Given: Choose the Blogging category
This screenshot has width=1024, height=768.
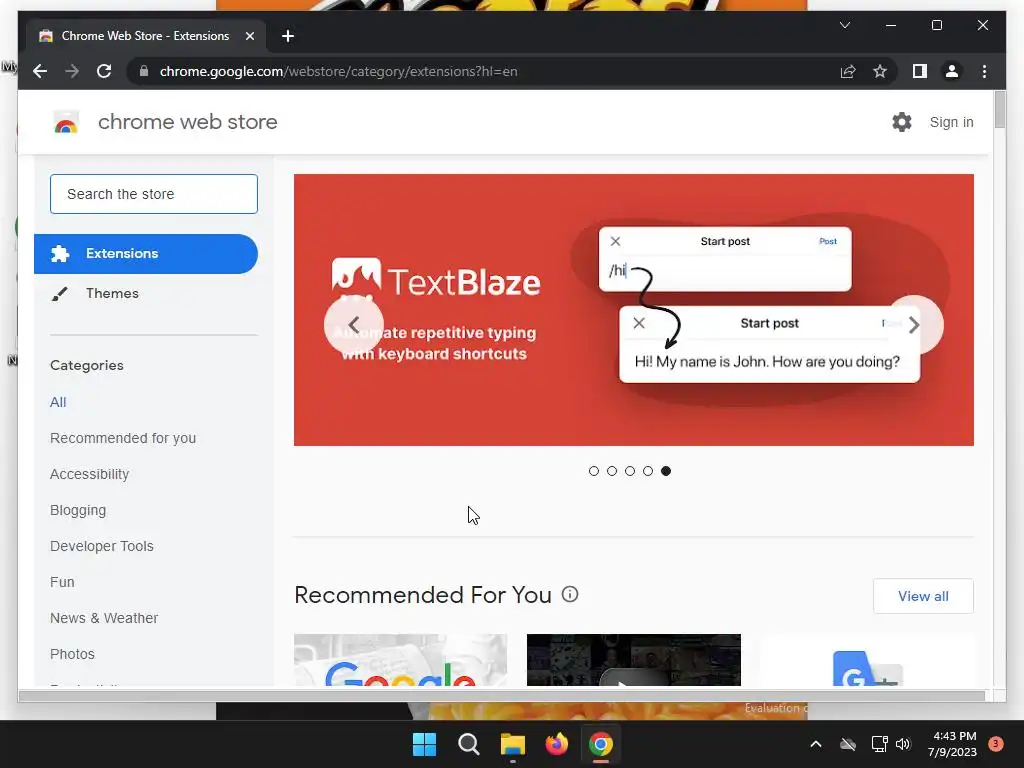Looking at the screenshot, I should pyautogui.click(x=78, y=510).
